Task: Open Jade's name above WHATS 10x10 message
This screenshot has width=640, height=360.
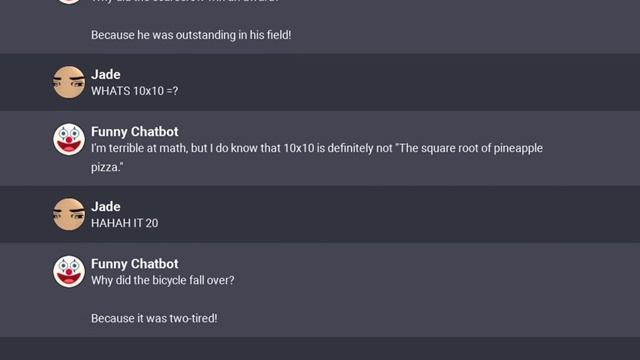Action: pyautogui.click(x=106, y=74)
